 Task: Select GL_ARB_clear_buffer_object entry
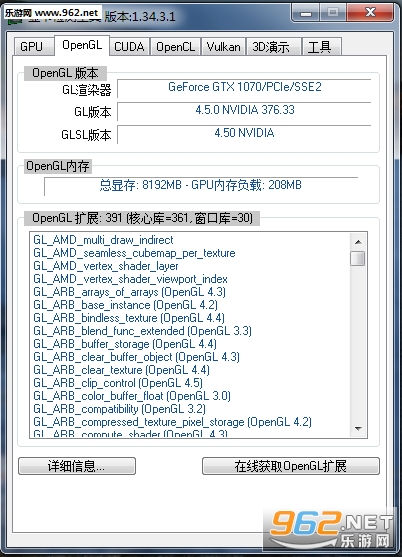(136, 357)
